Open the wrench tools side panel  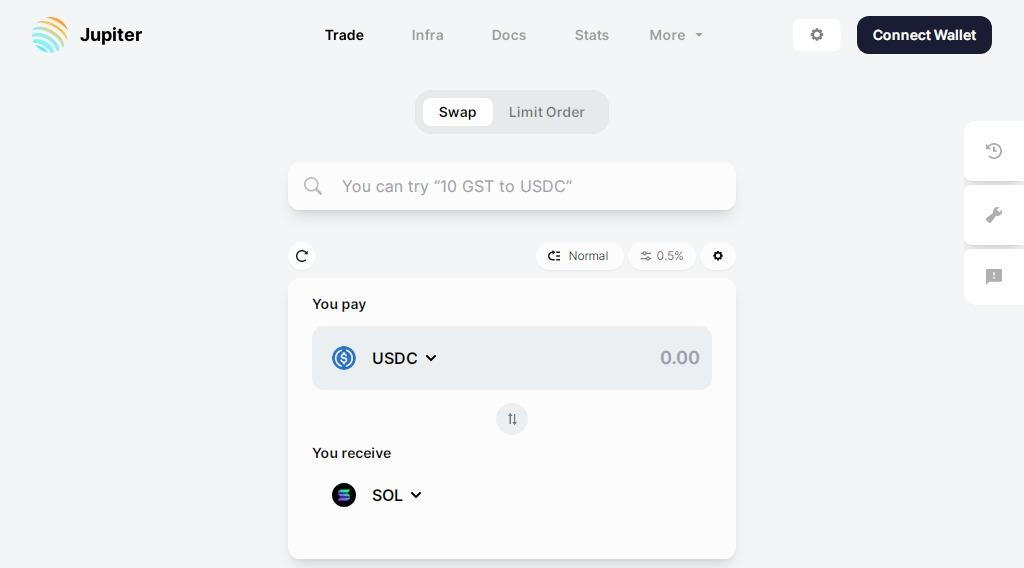point(994,215)
